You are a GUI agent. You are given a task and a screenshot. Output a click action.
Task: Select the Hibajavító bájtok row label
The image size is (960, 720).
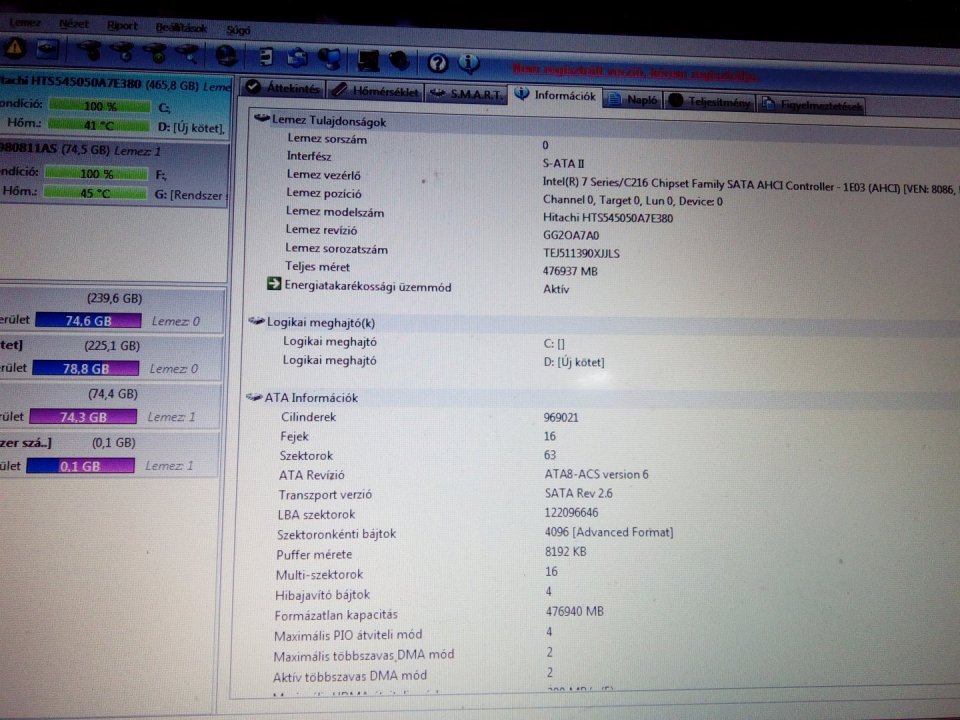click(x=322, y=594)
